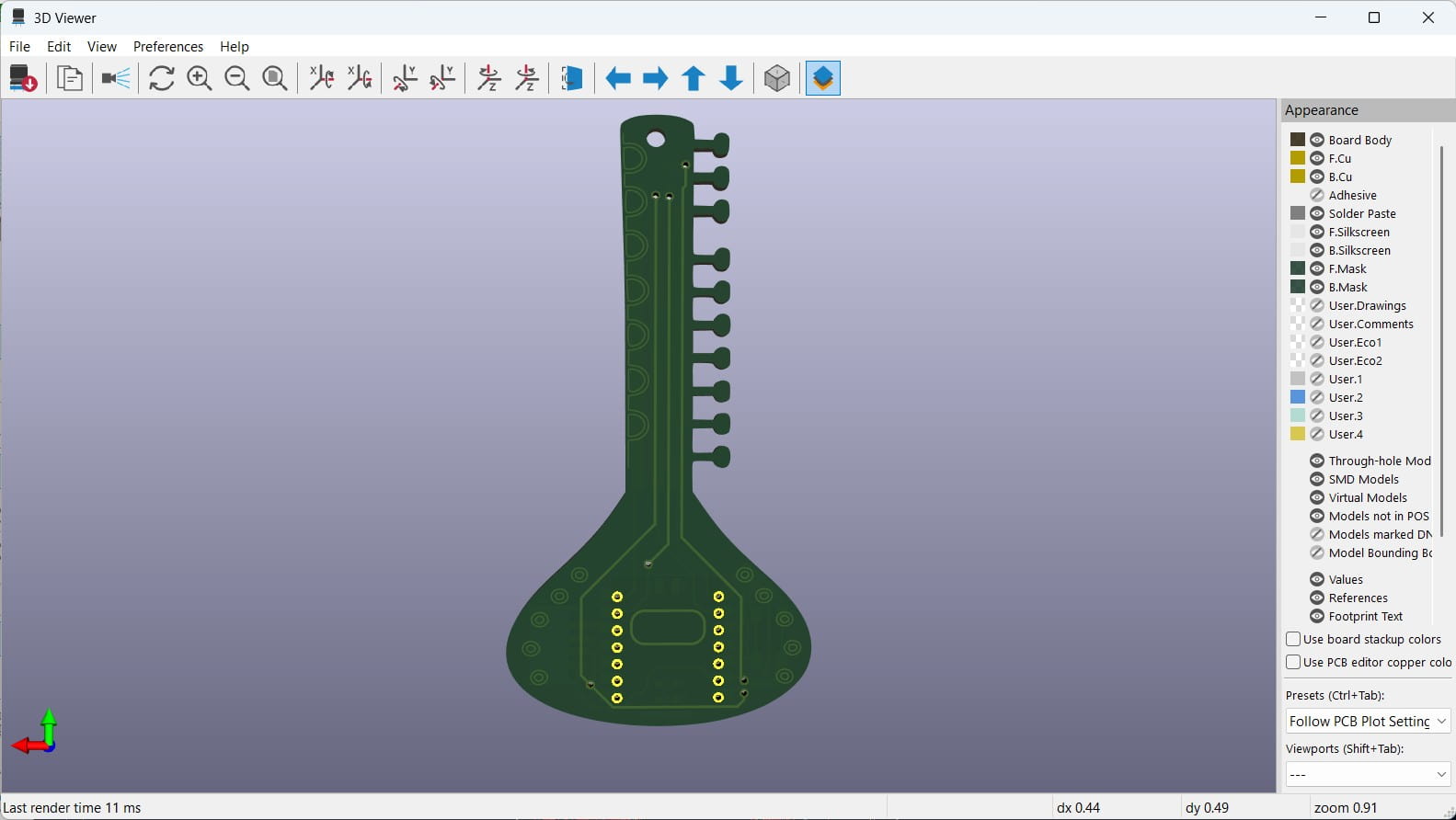This screenshot has width=1456, height=820.
Task: Enable Use board stackup colors
Action: pos(1293,639)
